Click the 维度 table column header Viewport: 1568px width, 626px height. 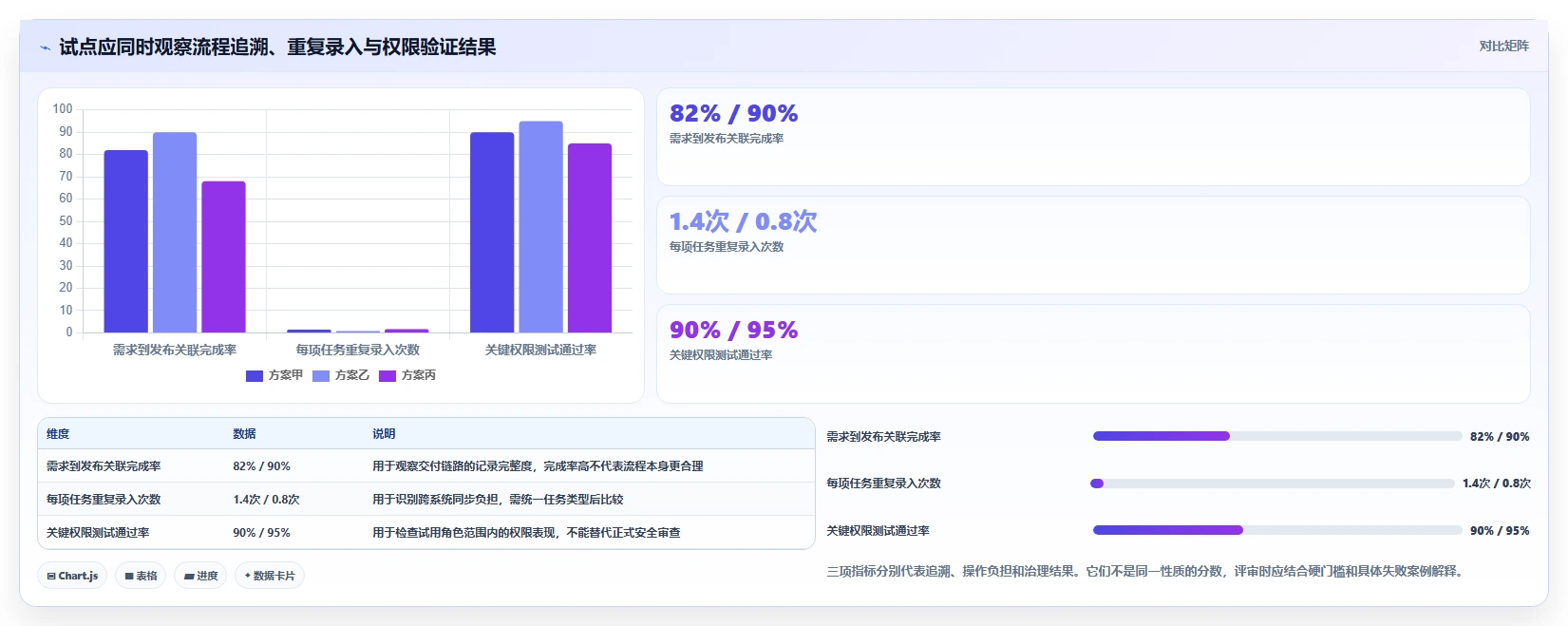pyautogui.click(x=58, y=434)
